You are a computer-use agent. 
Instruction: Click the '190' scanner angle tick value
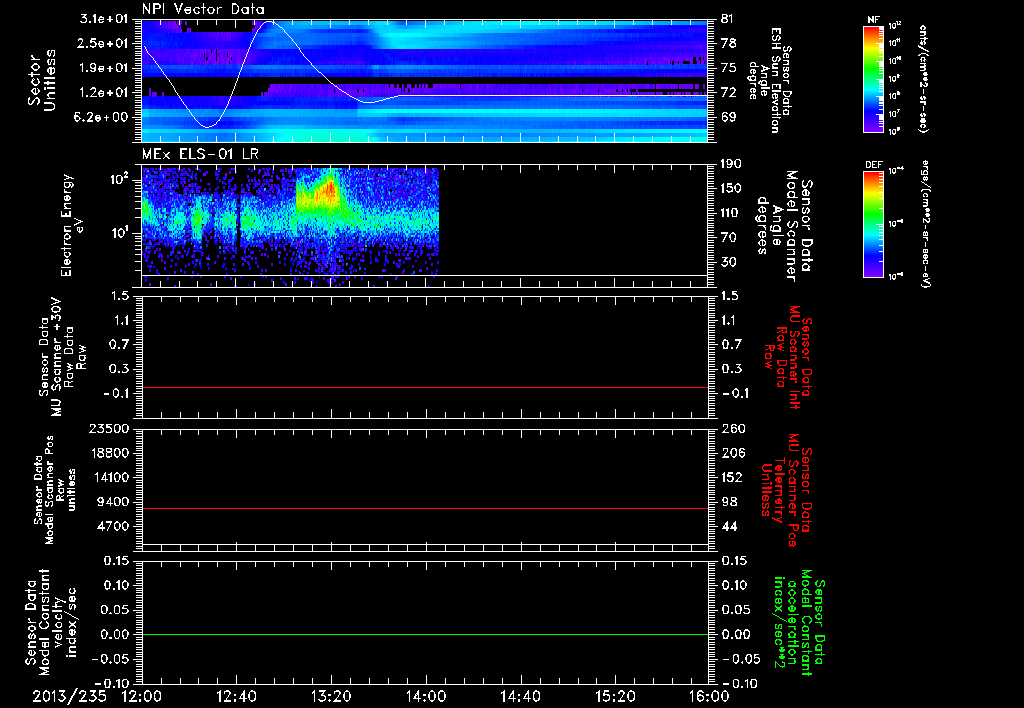pos(731,164)
